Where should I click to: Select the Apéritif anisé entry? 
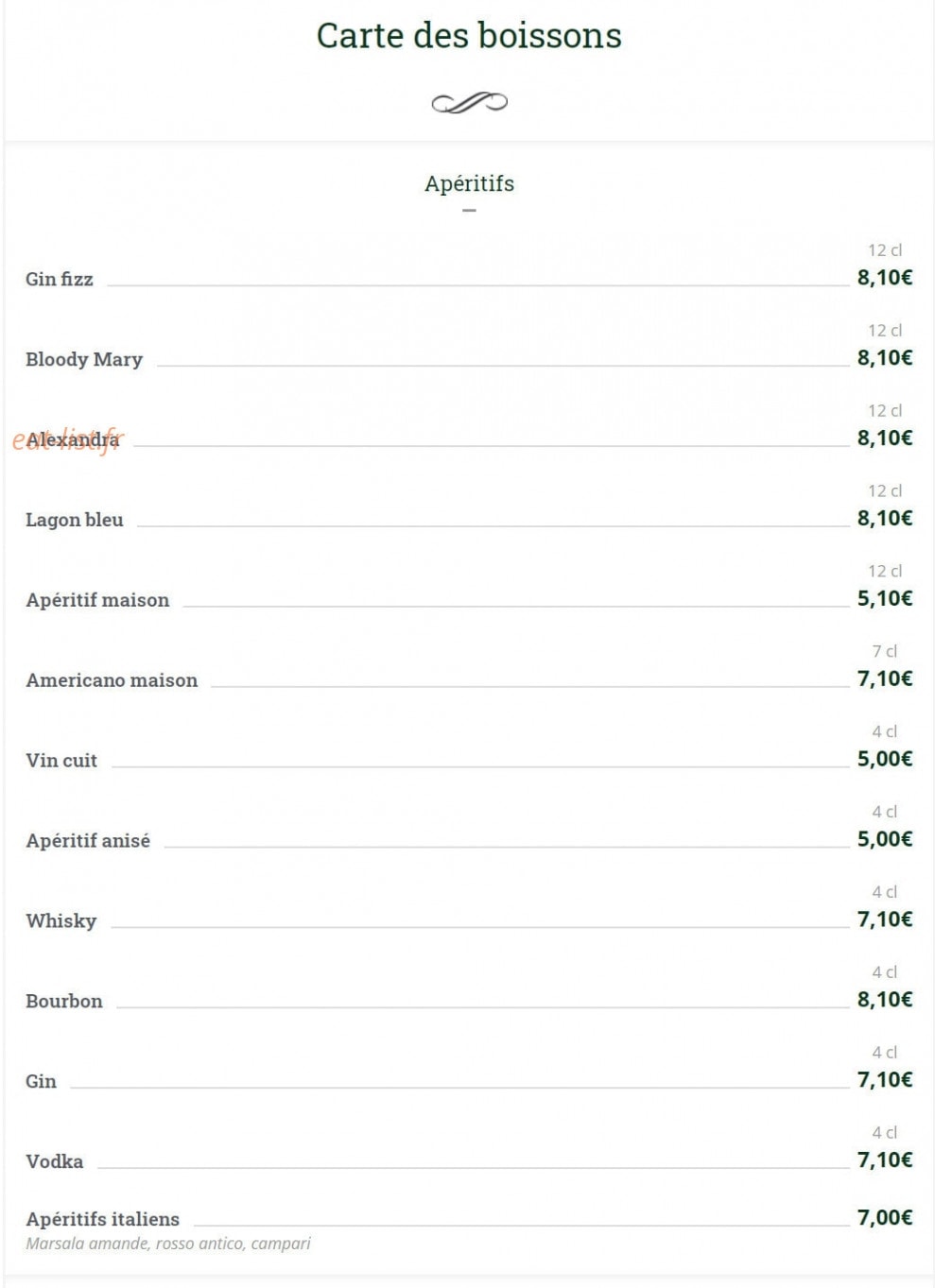coord(88,841)
